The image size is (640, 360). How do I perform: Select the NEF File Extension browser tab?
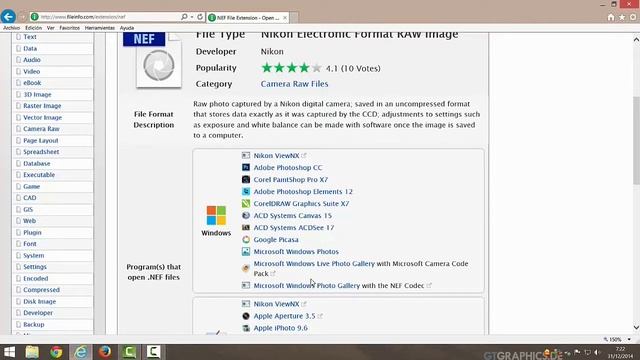247,18
